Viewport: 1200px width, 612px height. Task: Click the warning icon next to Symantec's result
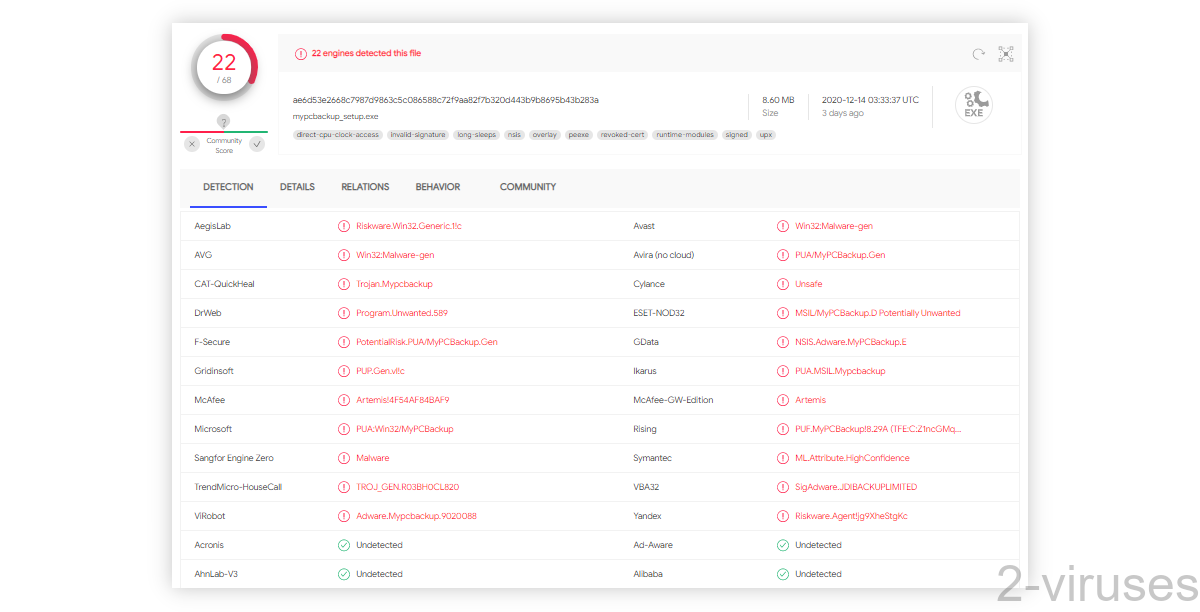(x=783, y=458)
